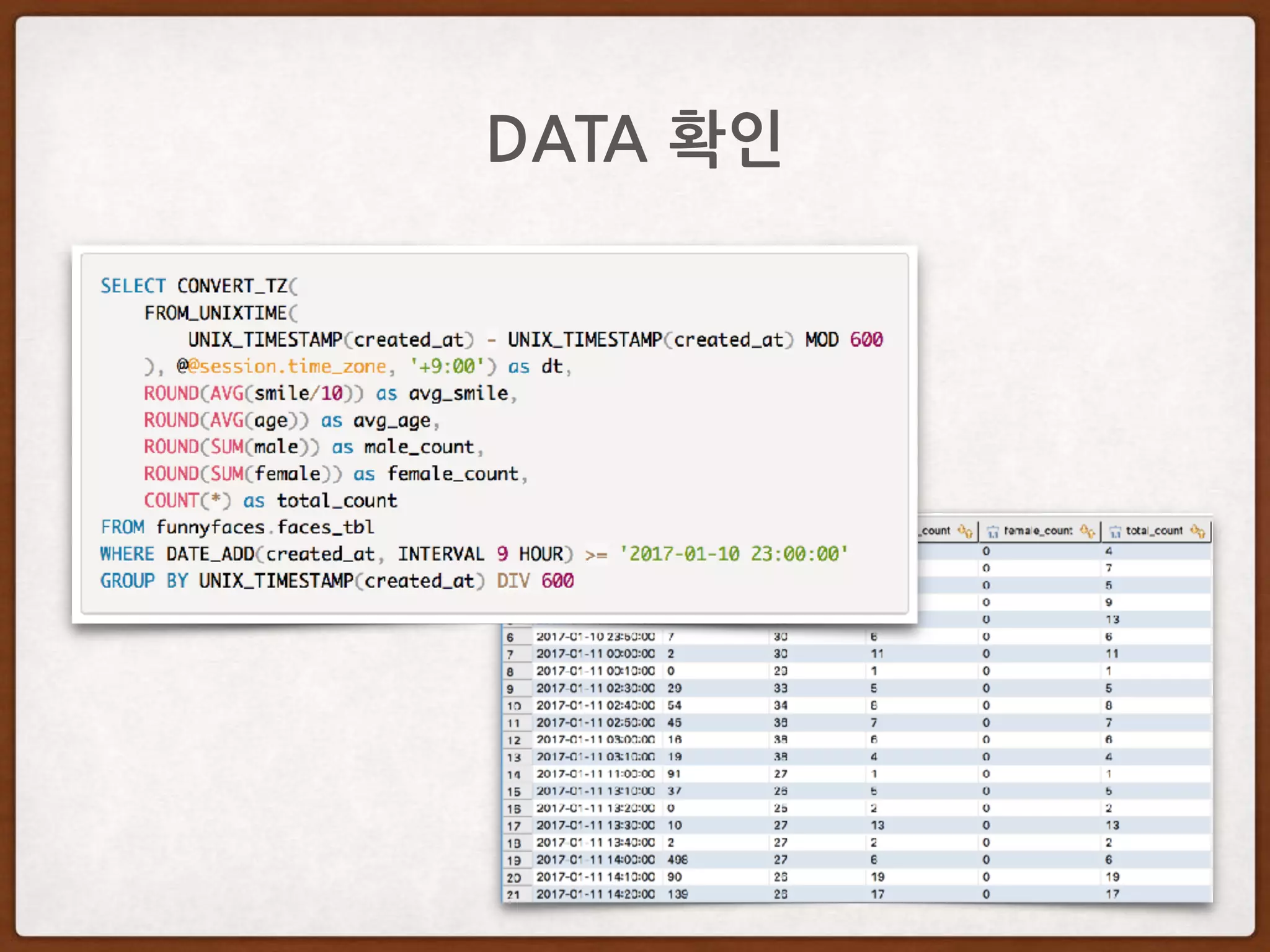Click date cell 2017-01-11 14:00:00
The image size is (1270, 952).
595,860
